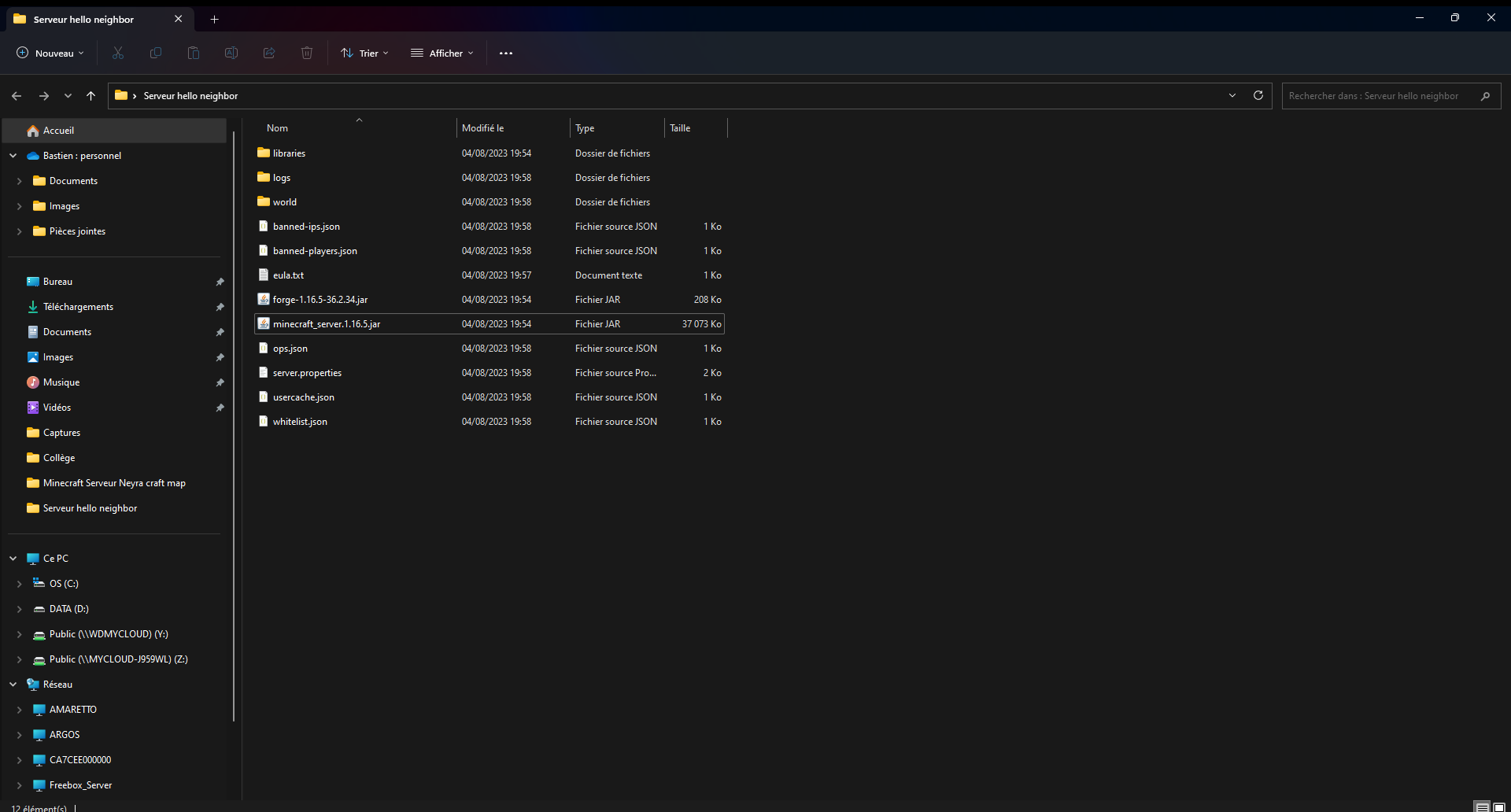Expand the Freebox_Server node

20,785
